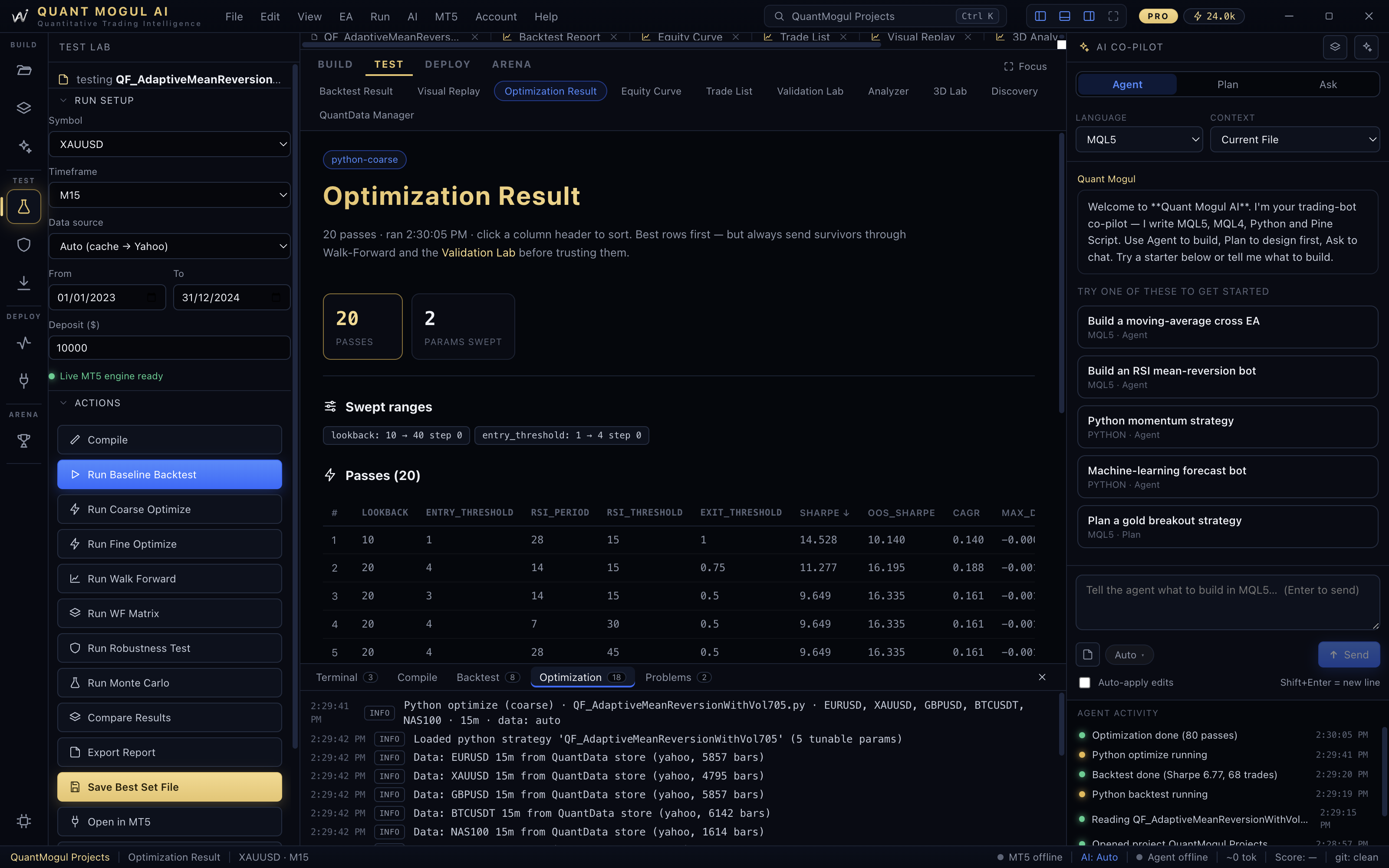Open the plug connection icon in sidebar
The image size is (1389, 868).
tap(23, 380)
